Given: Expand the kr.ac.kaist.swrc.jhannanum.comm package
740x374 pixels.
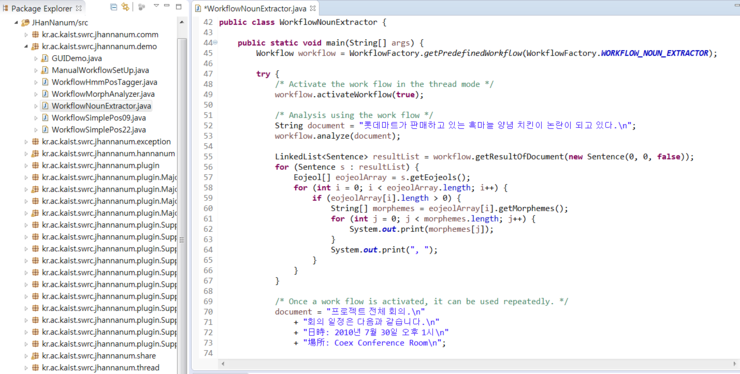Looking at the screenshot, I should point(26,34).
